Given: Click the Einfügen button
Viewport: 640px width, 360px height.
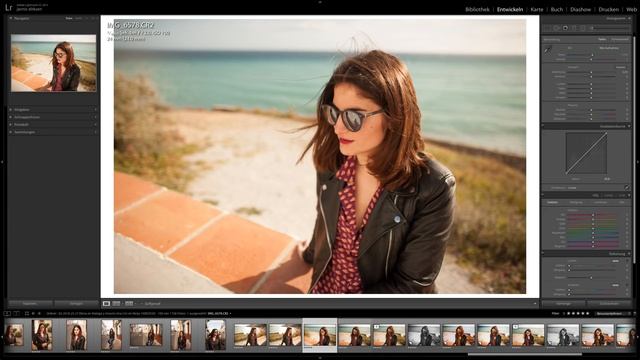Looking at the screenshot, I should tap(76, 304).
